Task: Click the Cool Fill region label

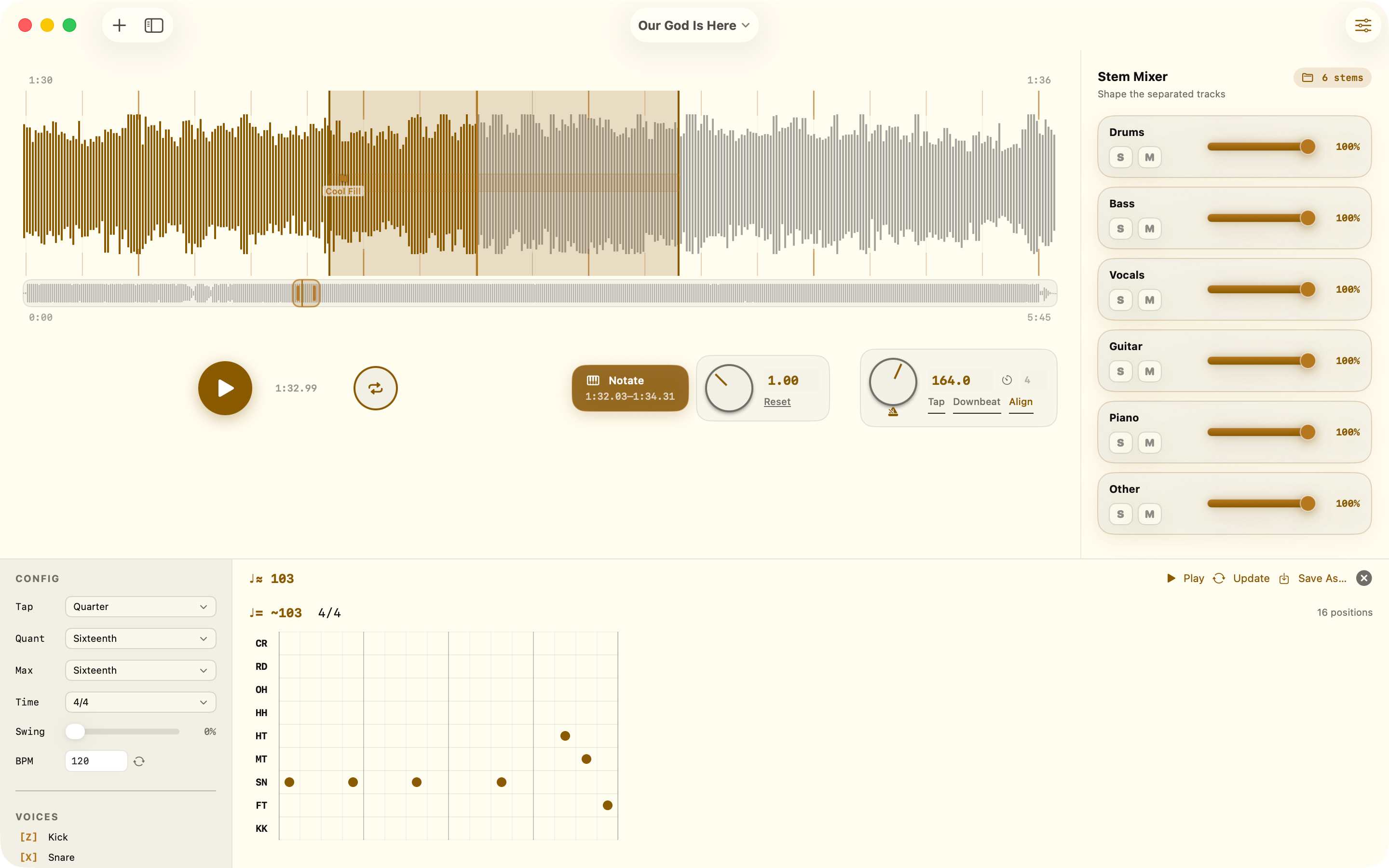Action: click(x=343, y=191)
